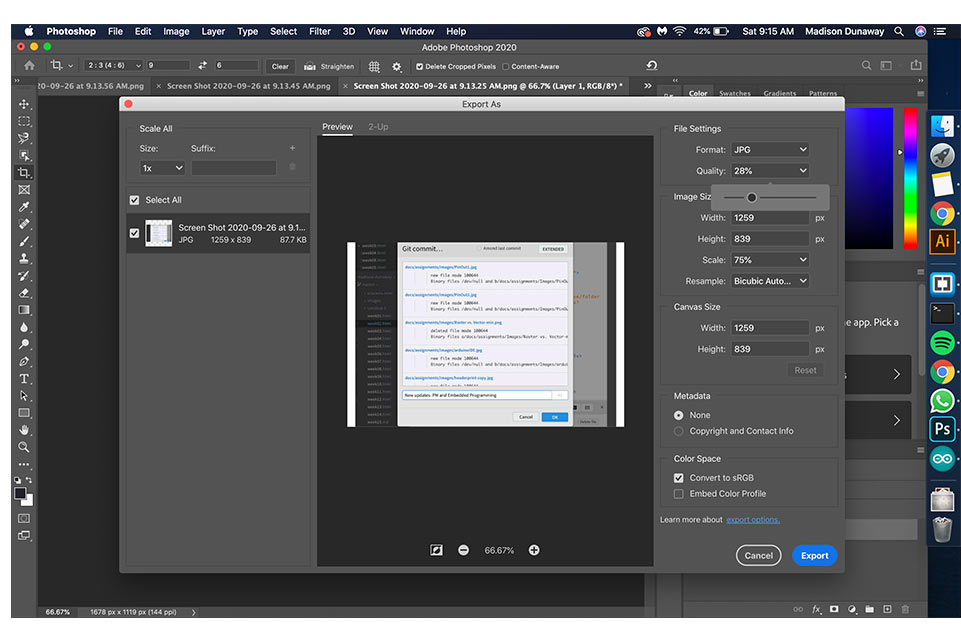Open crop aspect ratio preset dropdown

(x=113, y=66)
